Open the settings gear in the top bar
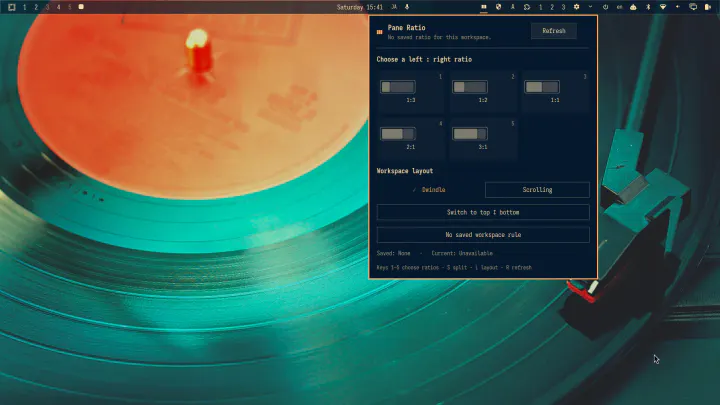Image resolution: width=720 pixels, height=405 pixels. [x=576, y=7]
